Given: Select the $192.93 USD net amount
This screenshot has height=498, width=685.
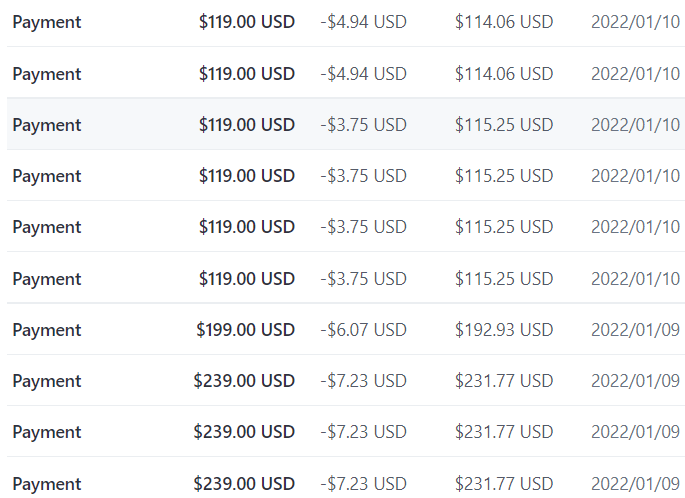Looking at the screenshot, I should tap(504, 330).
